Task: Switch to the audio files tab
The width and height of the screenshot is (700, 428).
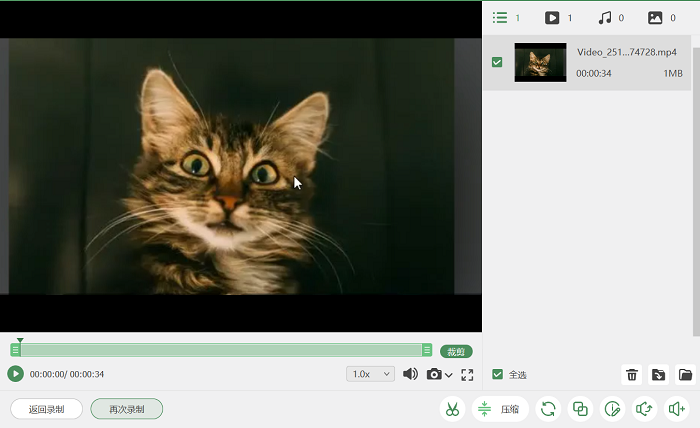Action: pos(611,18)
